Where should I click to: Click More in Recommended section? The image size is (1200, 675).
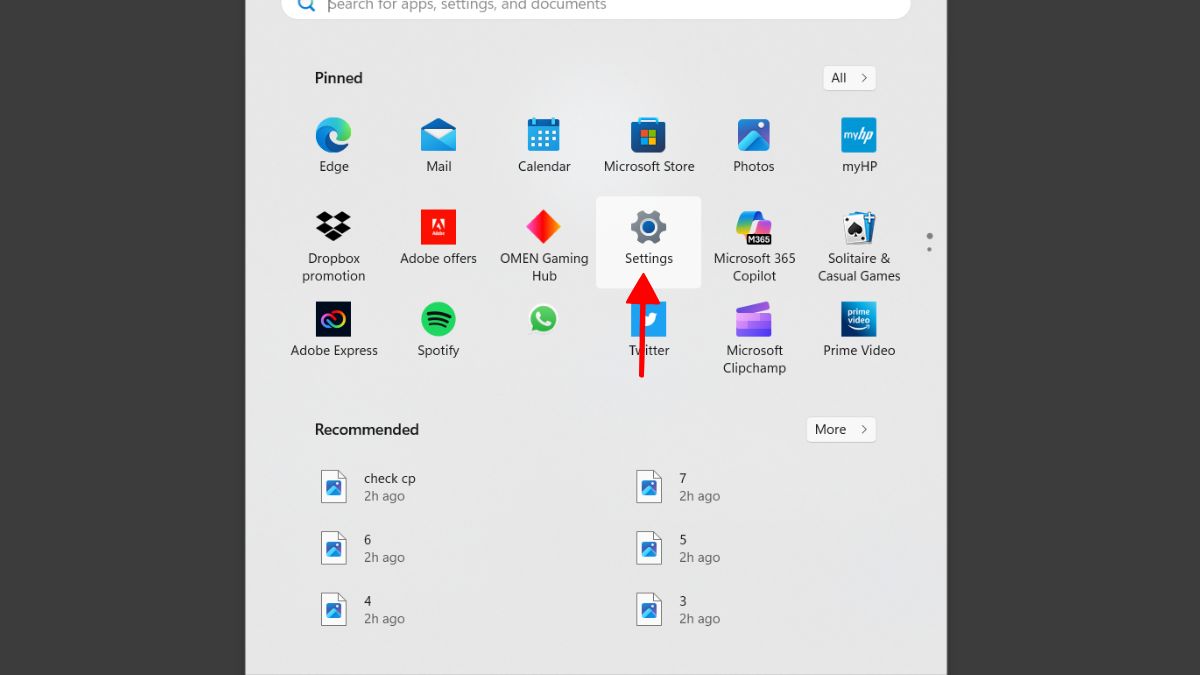(x=841, y=429)
